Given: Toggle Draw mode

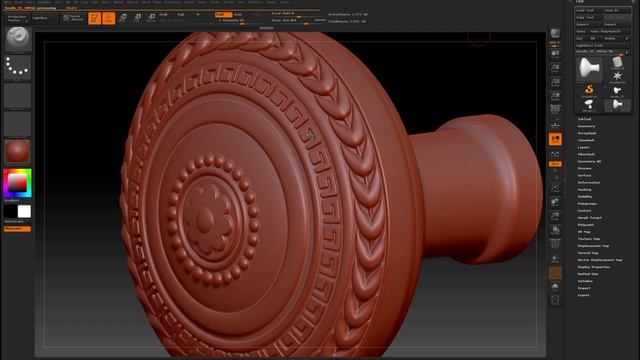Looking at the screenshot, I should 109,18.
